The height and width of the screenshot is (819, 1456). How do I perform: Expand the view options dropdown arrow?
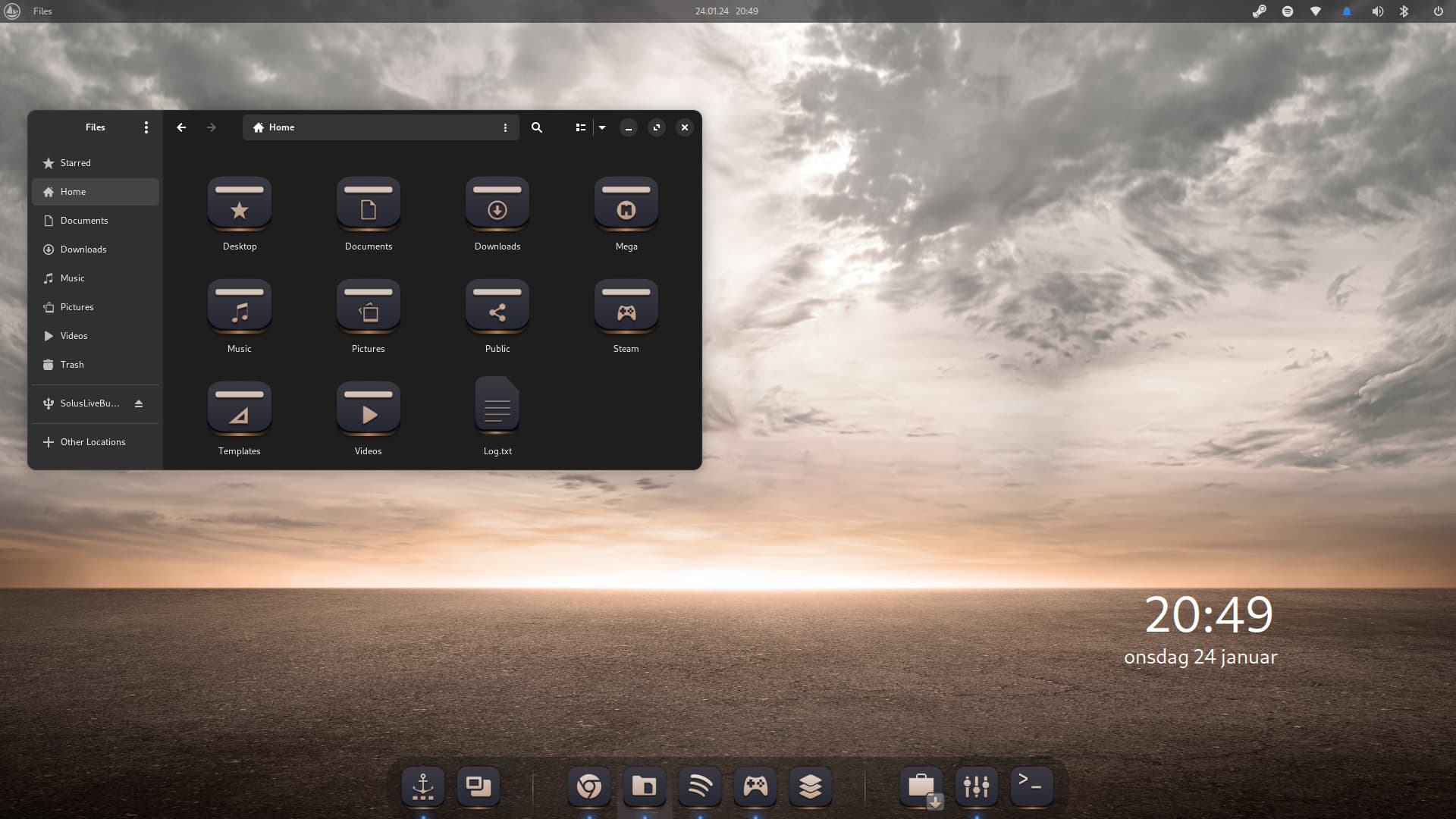click(x=602, y=127)
